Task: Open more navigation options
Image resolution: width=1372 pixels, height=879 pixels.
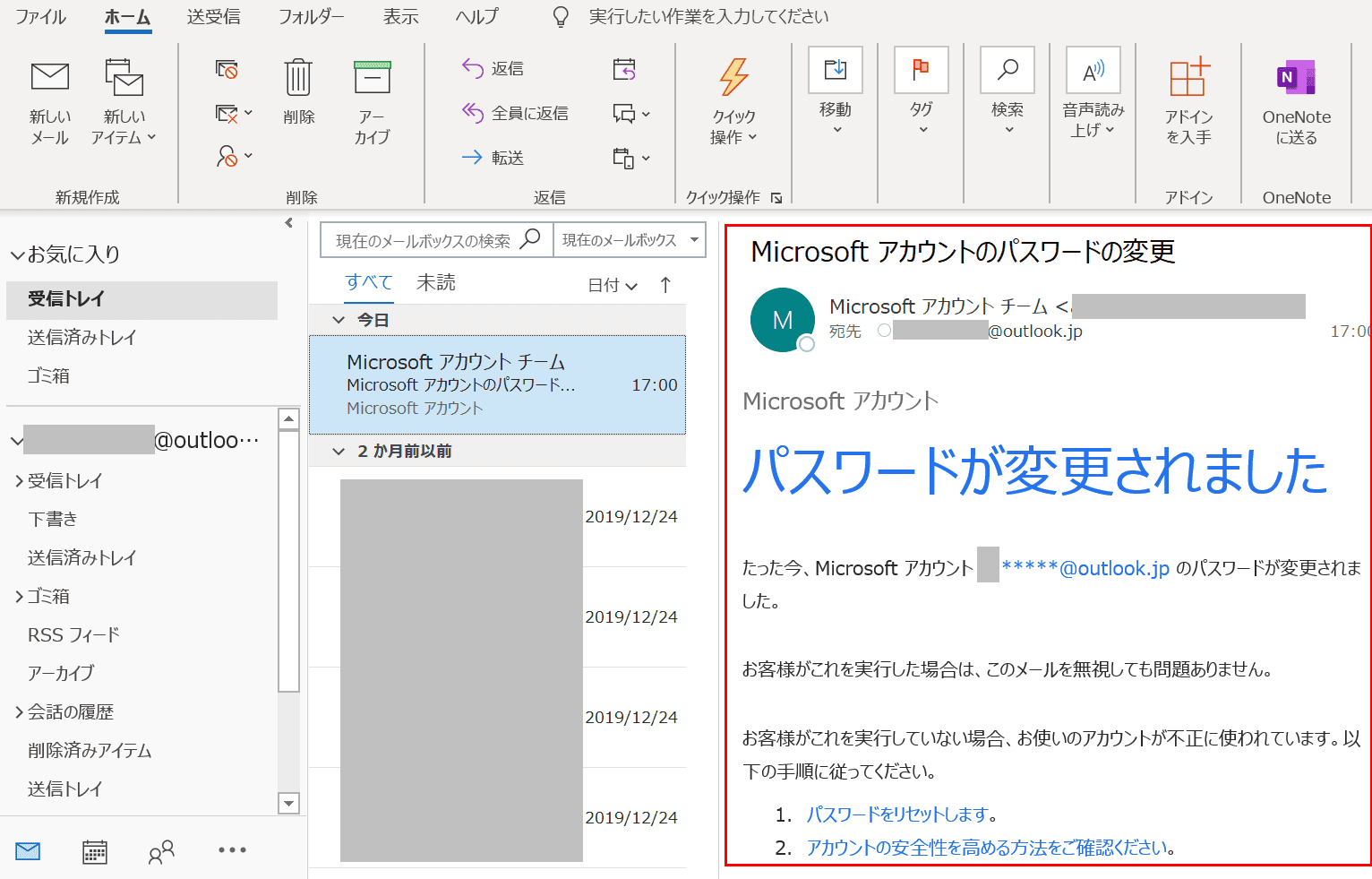Action: click(232, 850)
